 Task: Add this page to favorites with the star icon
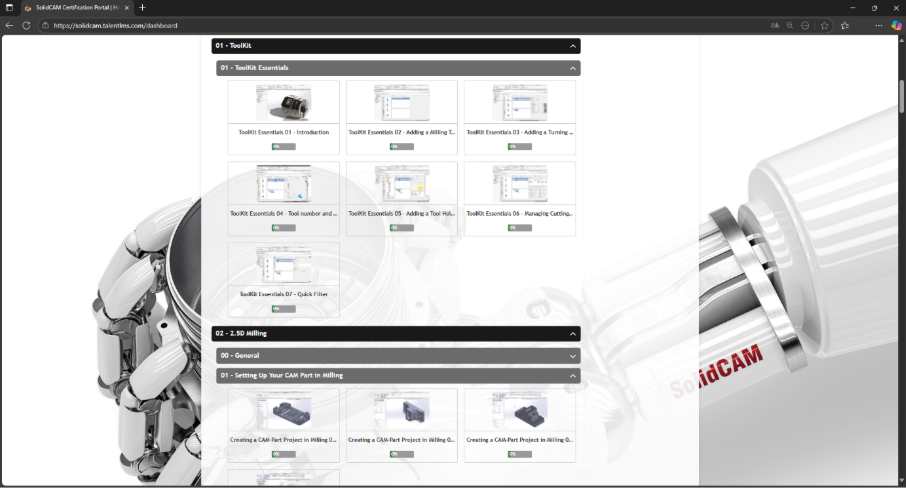pos(824,25)
